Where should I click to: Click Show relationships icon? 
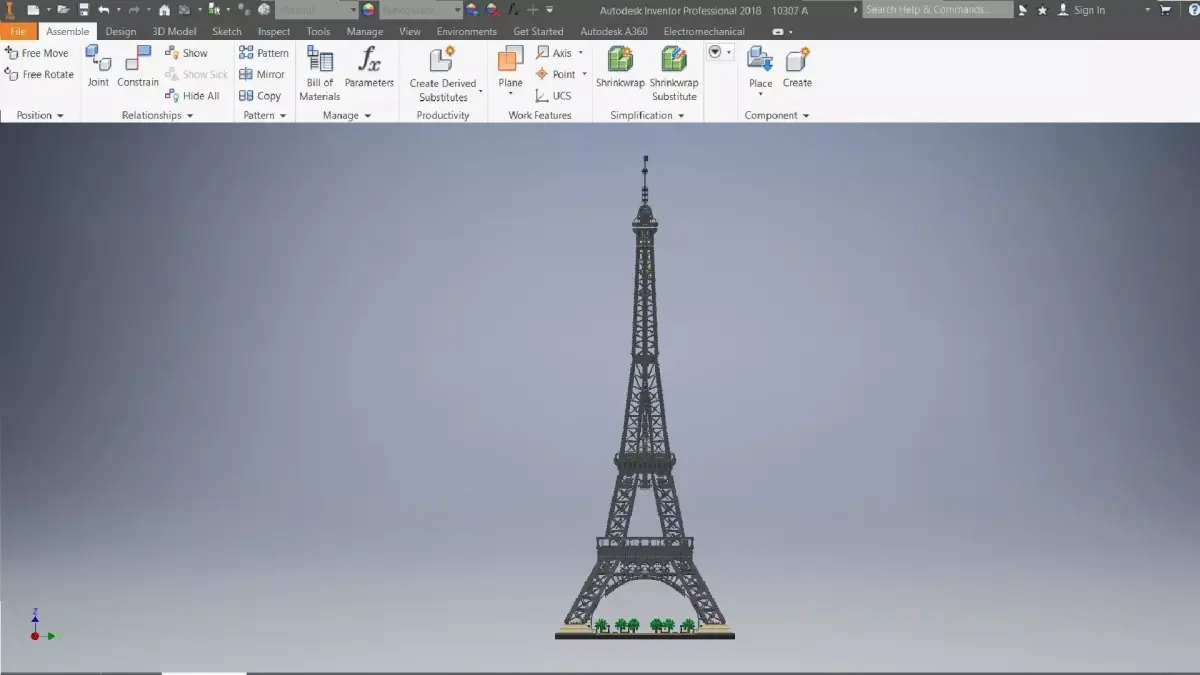(x=173, y=53)
